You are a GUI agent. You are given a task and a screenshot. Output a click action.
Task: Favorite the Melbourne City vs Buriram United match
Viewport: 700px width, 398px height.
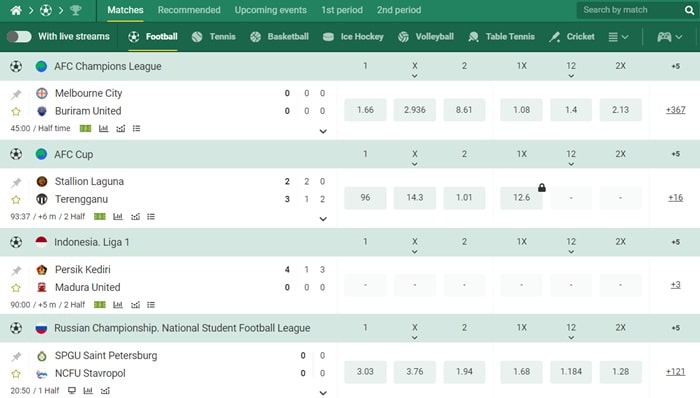tap(16, 112)
